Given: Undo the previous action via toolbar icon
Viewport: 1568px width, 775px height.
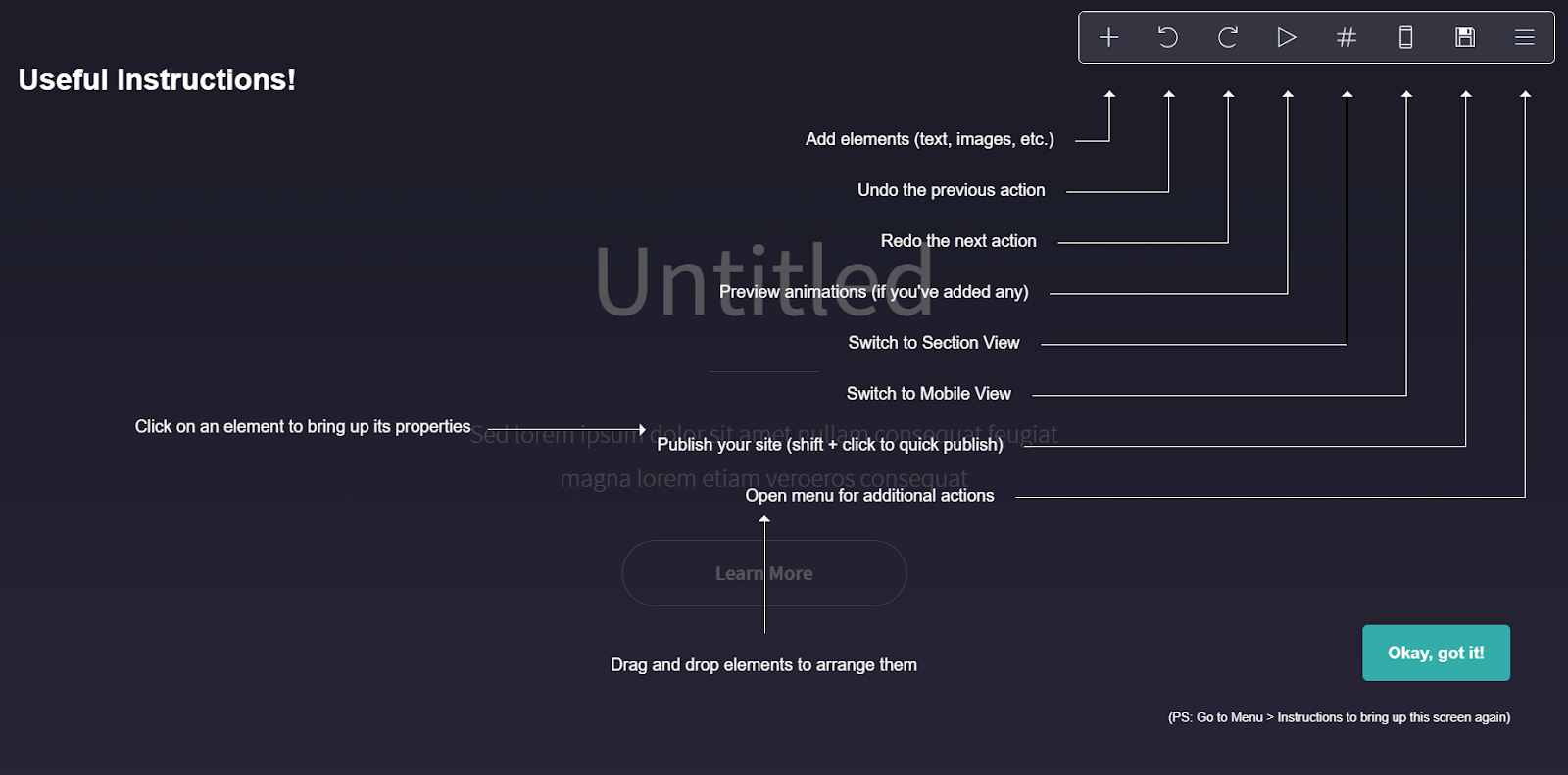Looking at the screenshot, I should click(1168, 37).
